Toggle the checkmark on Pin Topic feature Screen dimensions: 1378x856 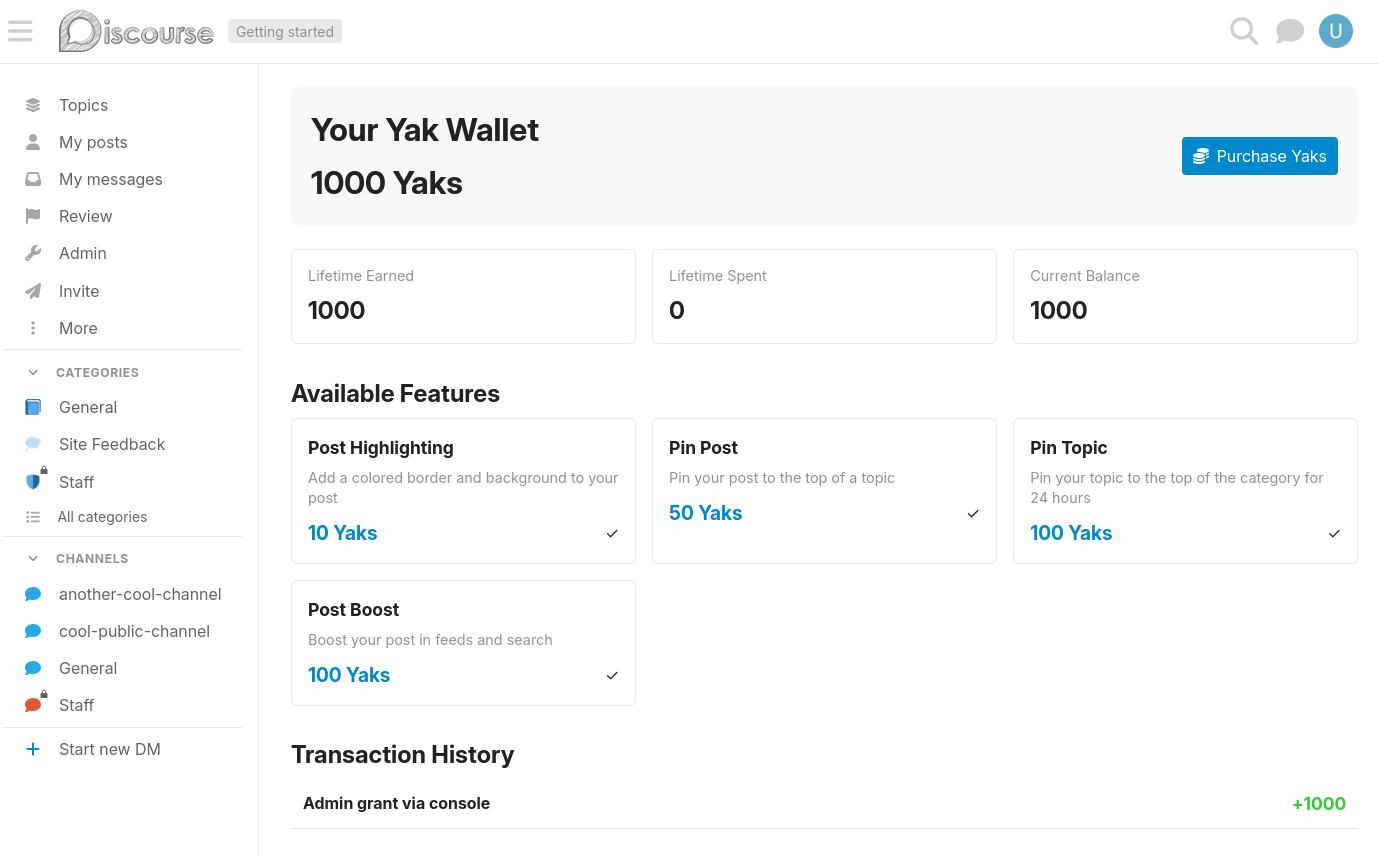pos(1334,534)
